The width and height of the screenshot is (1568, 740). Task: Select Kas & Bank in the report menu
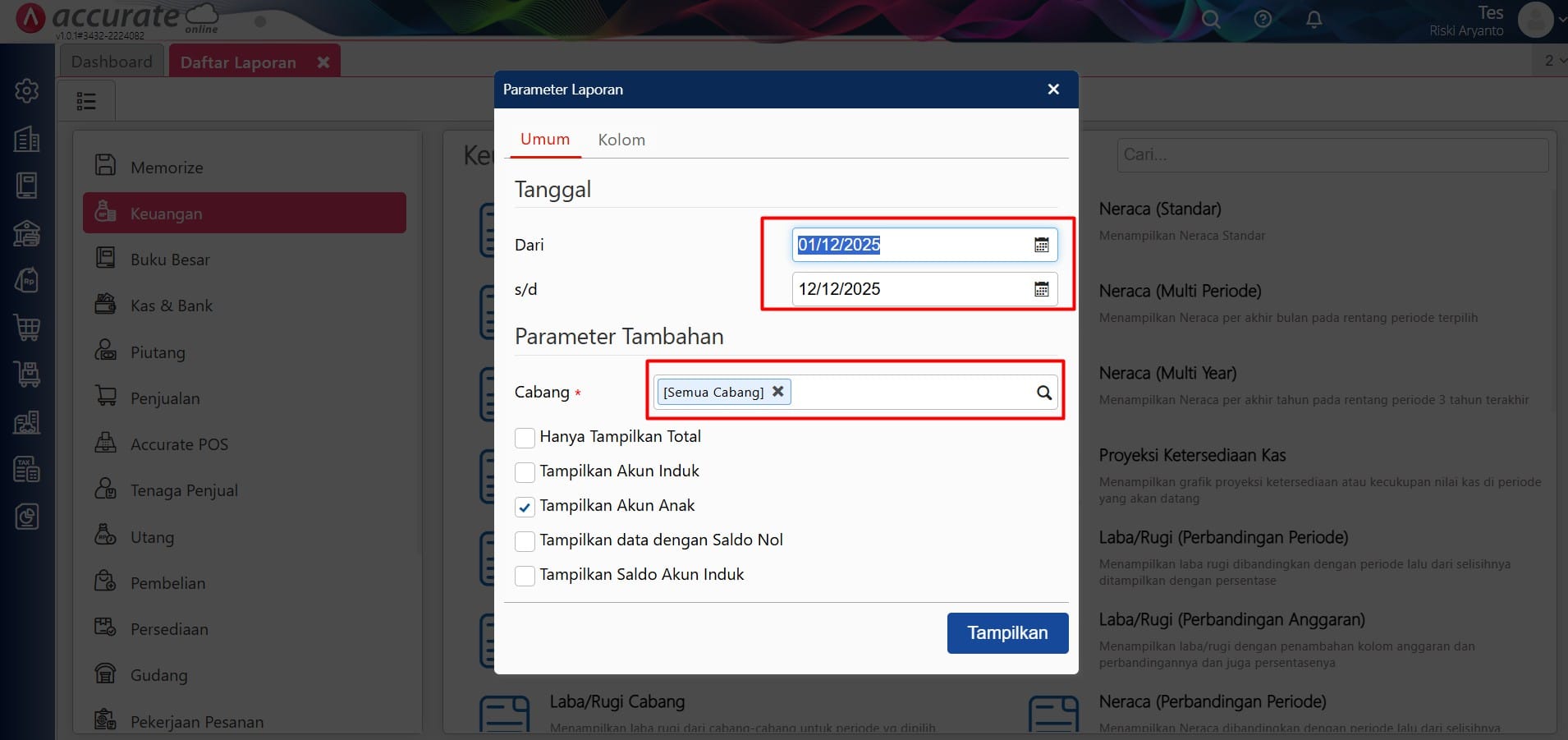(x=169, y=305)
